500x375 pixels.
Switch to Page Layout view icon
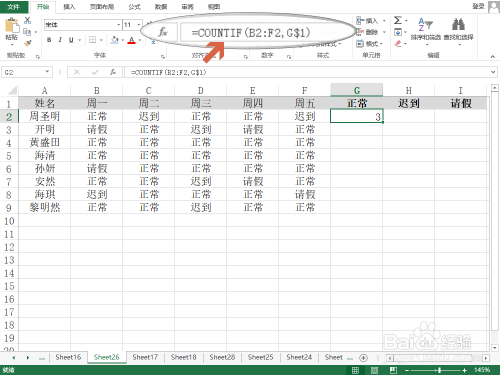click(374, 370)
